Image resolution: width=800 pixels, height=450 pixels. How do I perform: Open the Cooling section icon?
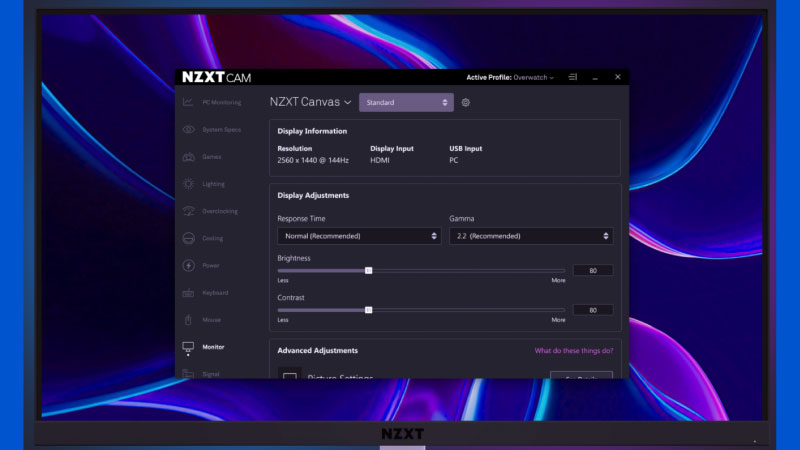188,238
